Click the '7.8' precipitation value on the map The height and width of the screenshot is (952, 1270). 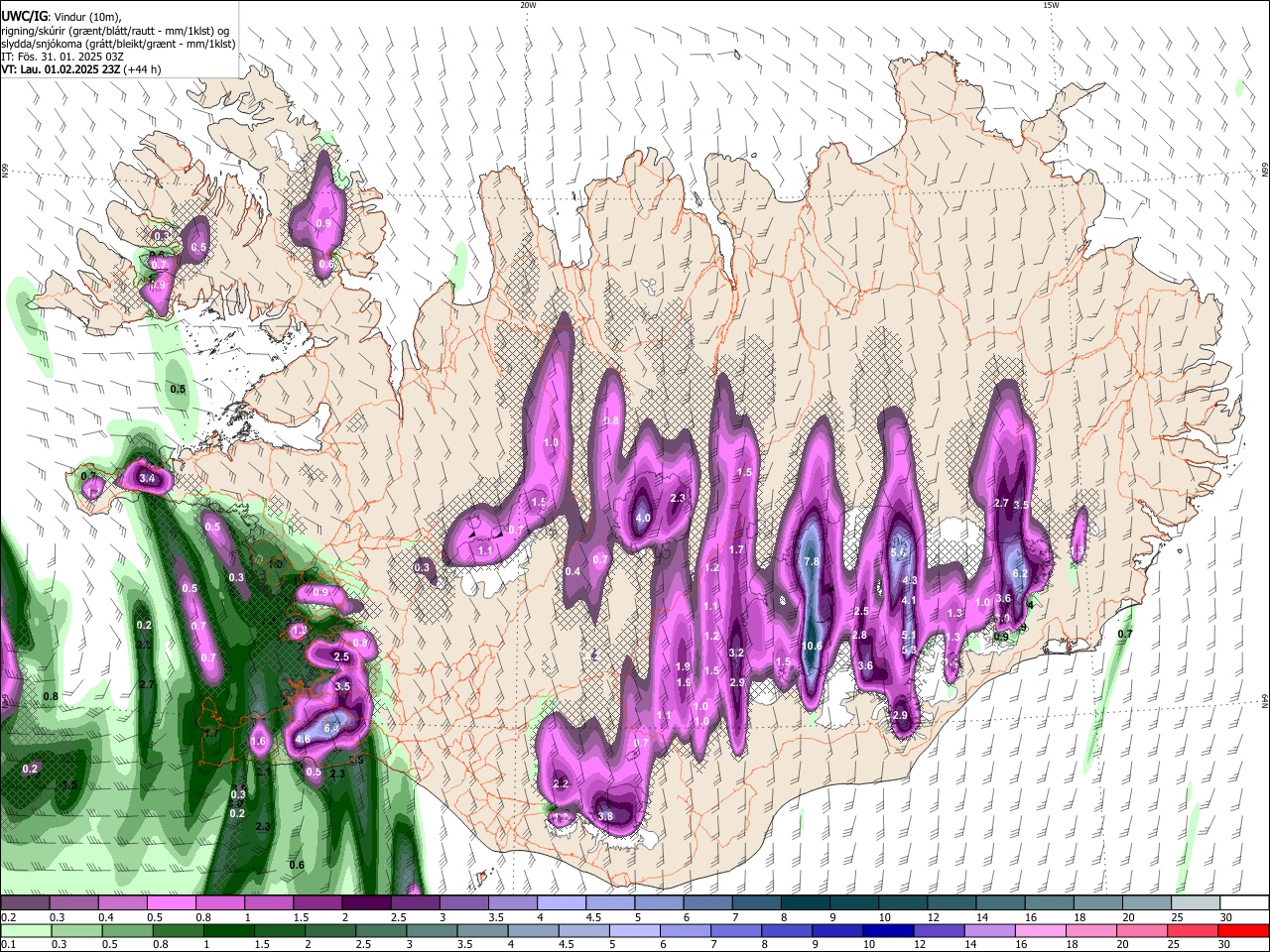click(x=811, y=561)
